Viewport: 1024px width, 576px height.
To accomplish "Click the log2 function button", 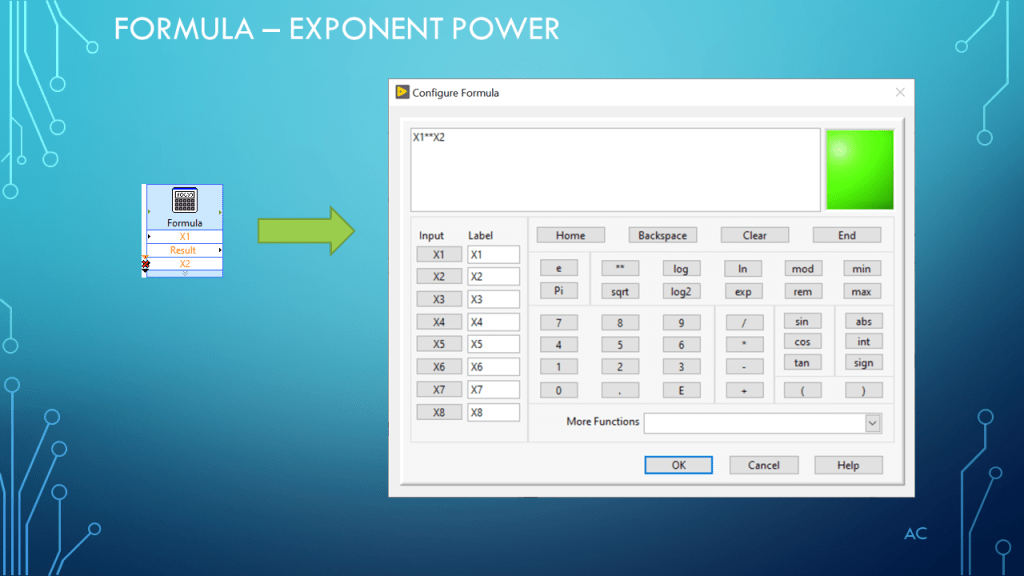I will [680, 292].
